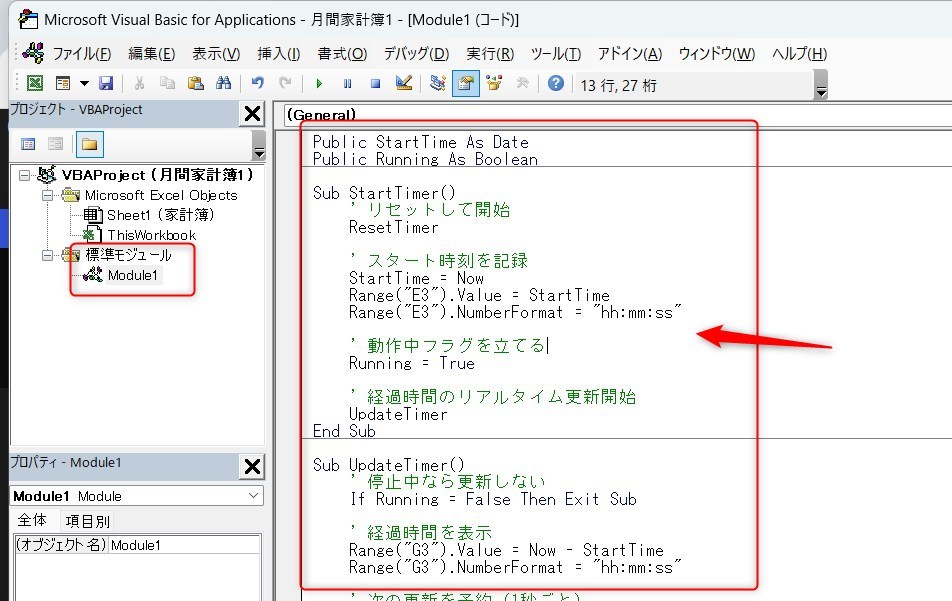Click the 'Public Running As Boolean' line
This screenshot has height=601, width=952.
pos(425,159)
